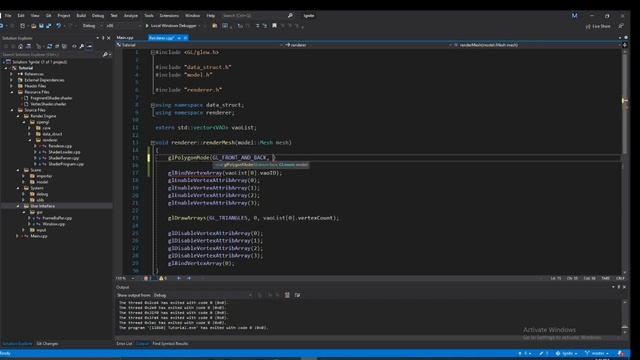Select the User Interface folder
The height and width of the screenshot is (360, 640).
coord(42,206)
